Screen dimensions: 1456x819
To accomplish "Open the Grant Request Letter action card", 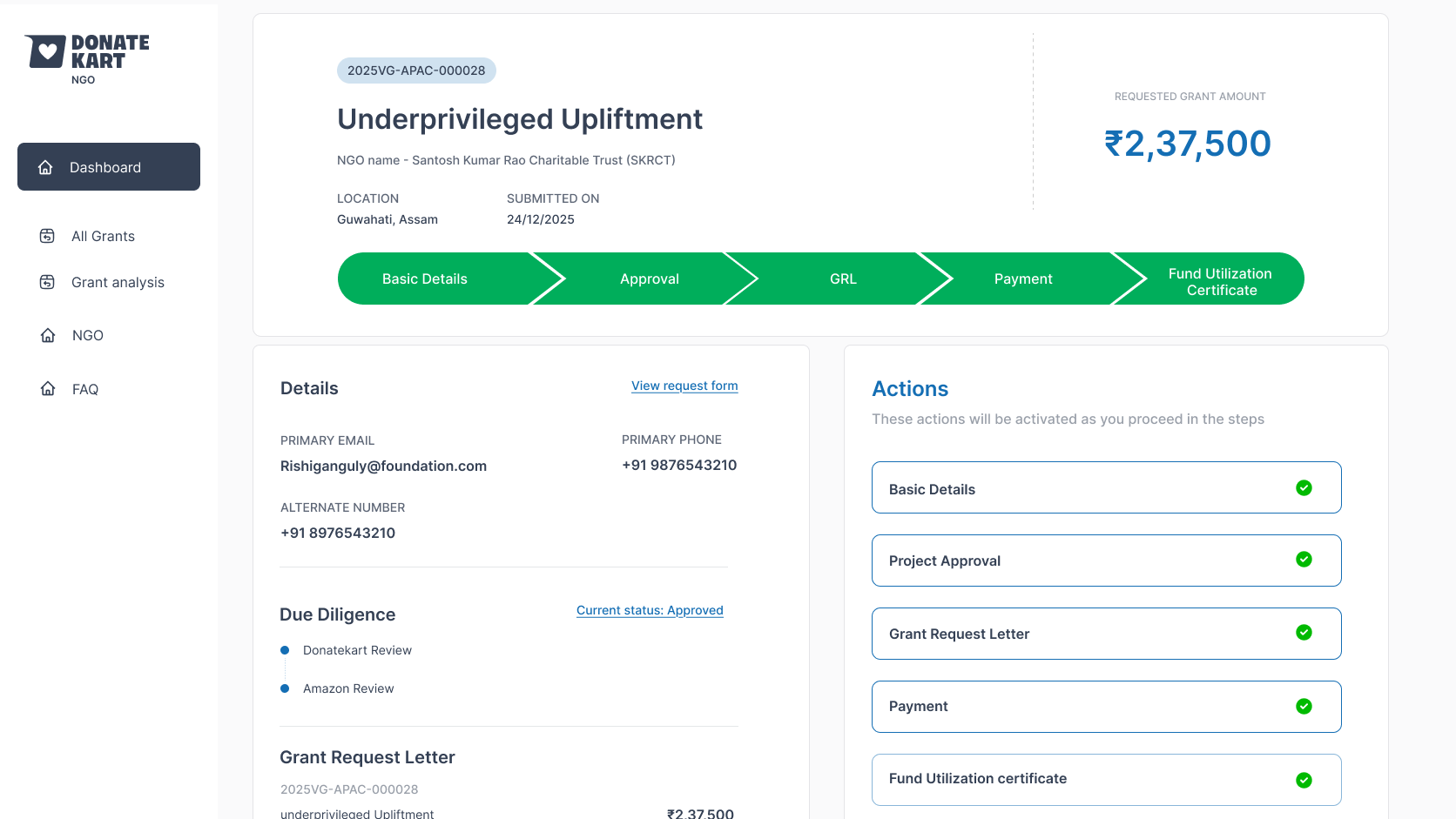I will pyautogui.click(x=1107, y=634).
